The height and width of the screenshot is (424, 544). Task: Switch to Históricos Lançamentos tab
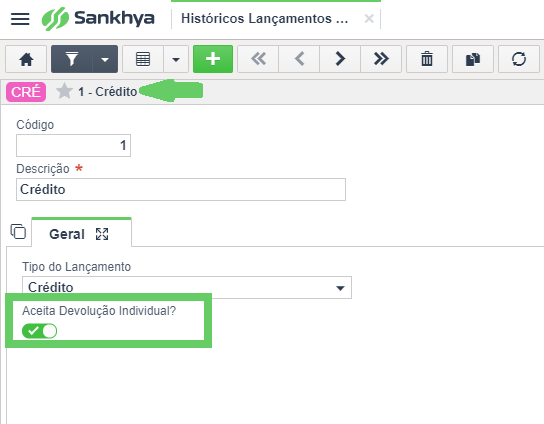(264, 19)
